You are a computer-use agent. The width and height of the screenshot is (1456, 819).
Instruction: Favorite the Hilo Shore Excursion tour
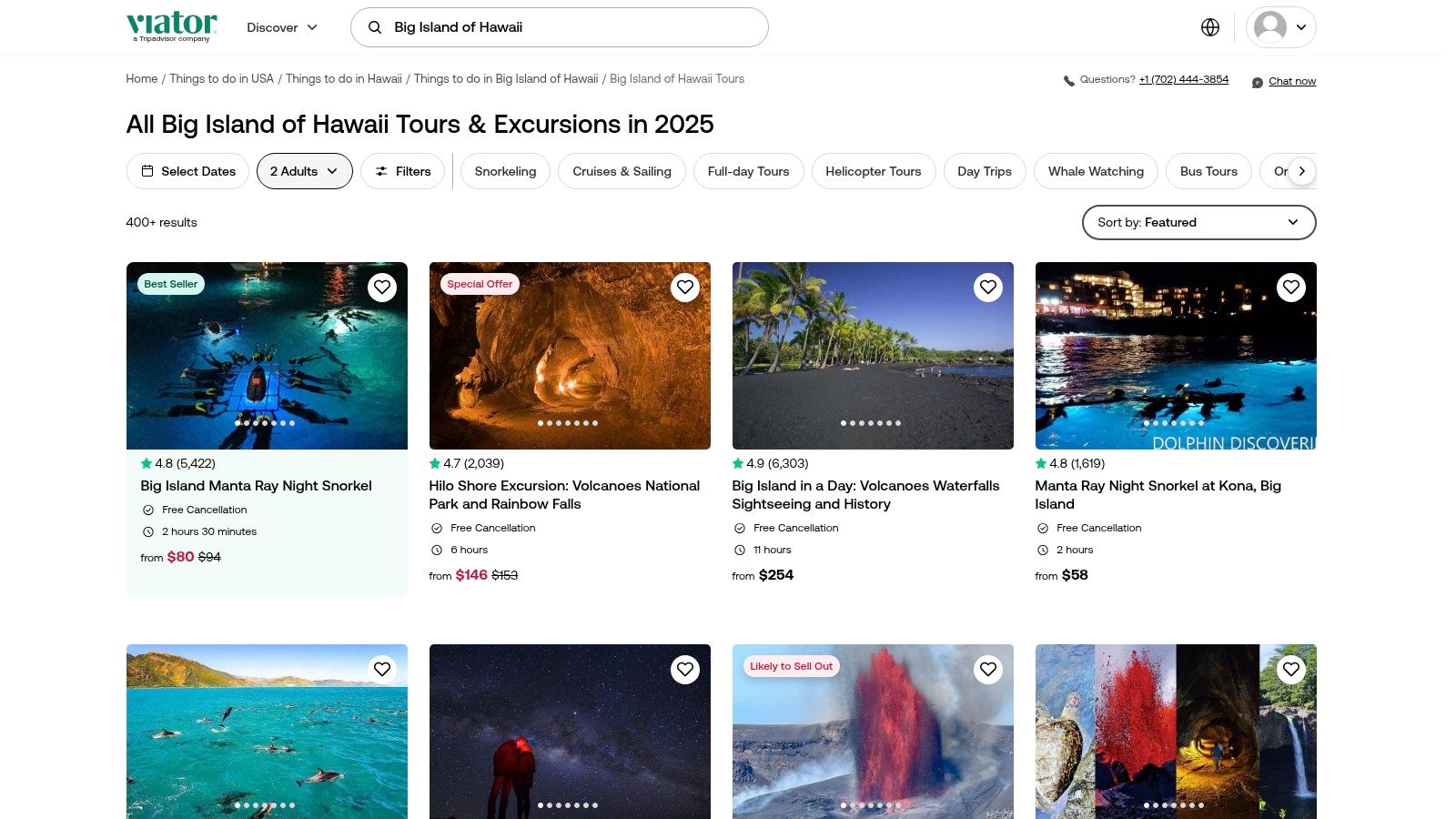point(685,288)
